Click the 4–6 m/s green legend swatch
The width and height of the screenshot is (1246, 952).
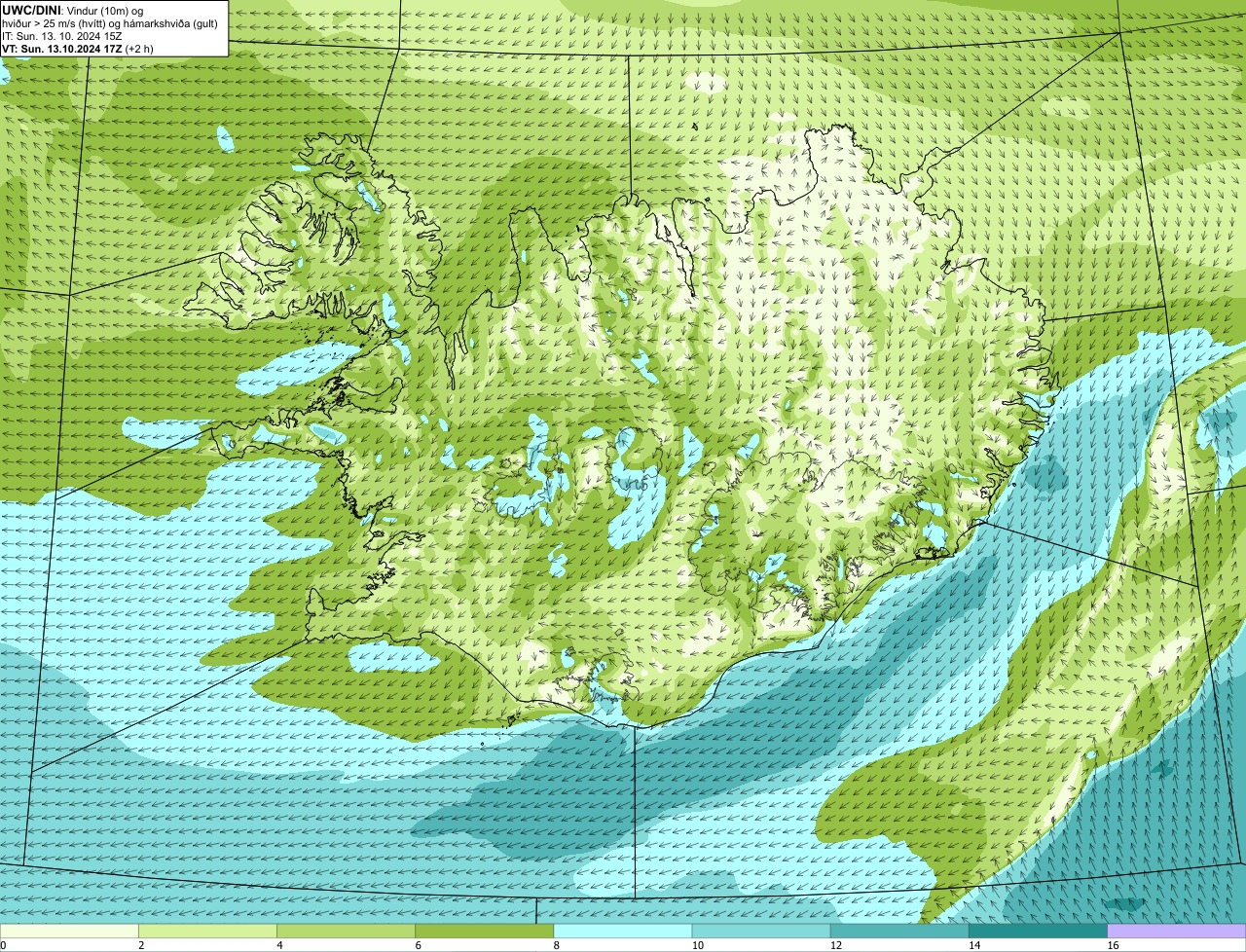346,931
